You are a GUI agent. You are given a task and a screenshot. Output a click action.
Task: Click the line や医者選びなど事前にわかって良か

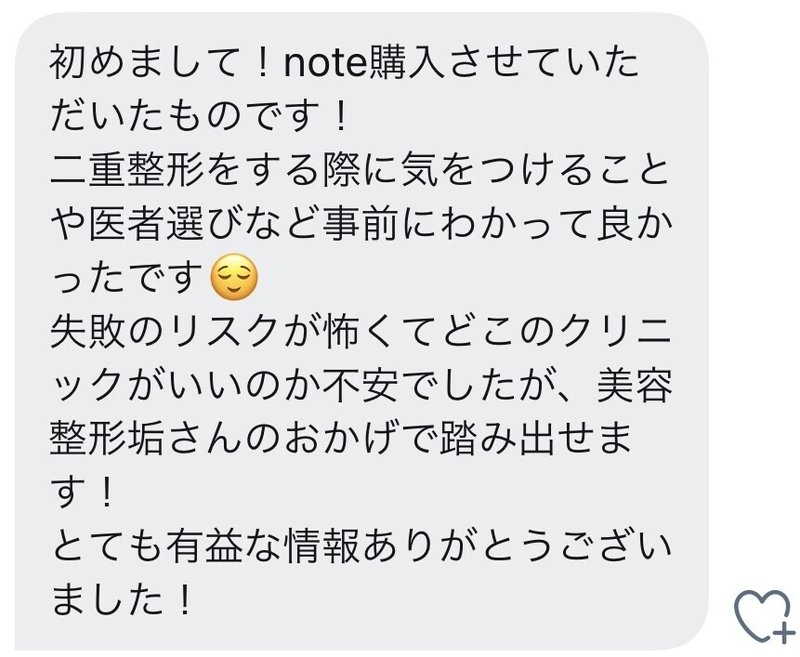[x=361, y=223]
